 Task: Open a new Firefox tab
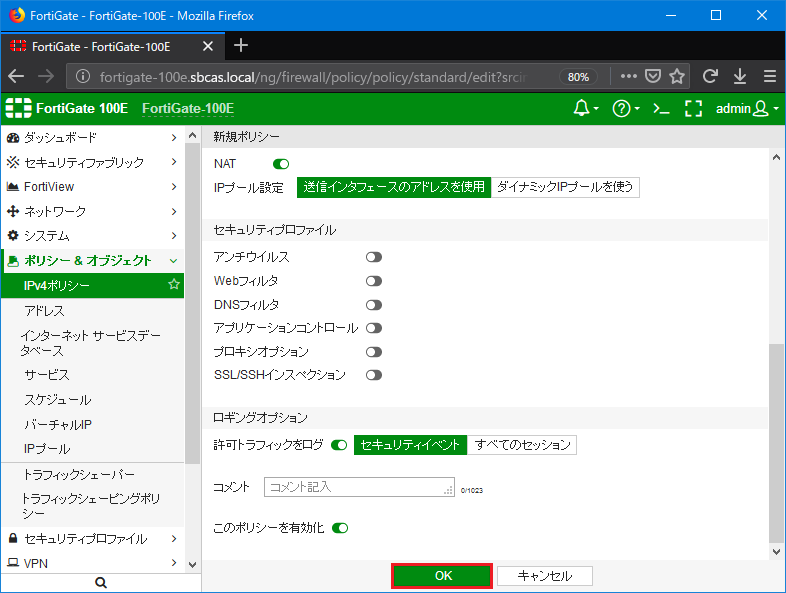pos(241,45)
